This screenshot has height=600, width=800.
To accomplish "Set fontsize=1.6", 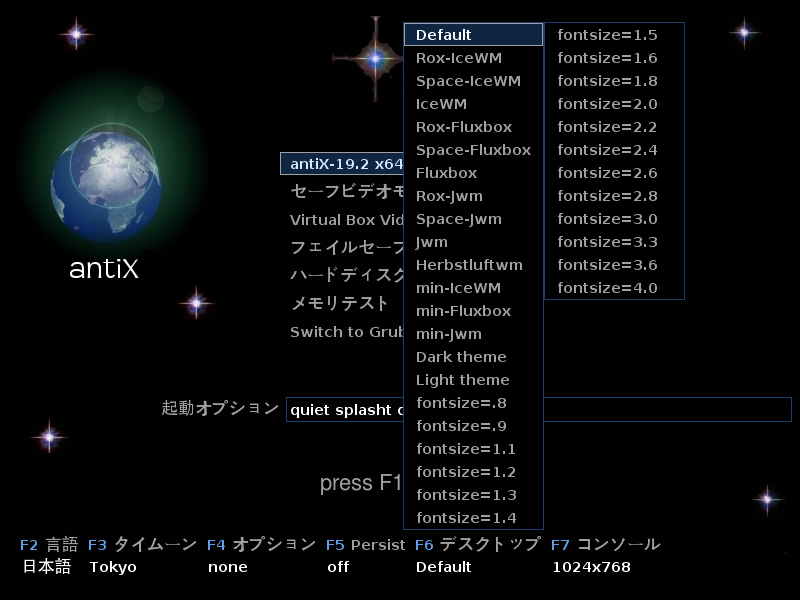I will tap(614, 58).
